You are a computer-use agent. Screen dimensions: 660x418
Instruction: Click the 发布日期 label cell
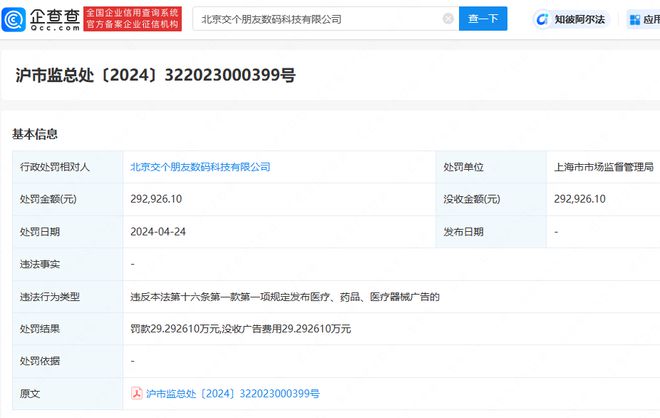491,232
